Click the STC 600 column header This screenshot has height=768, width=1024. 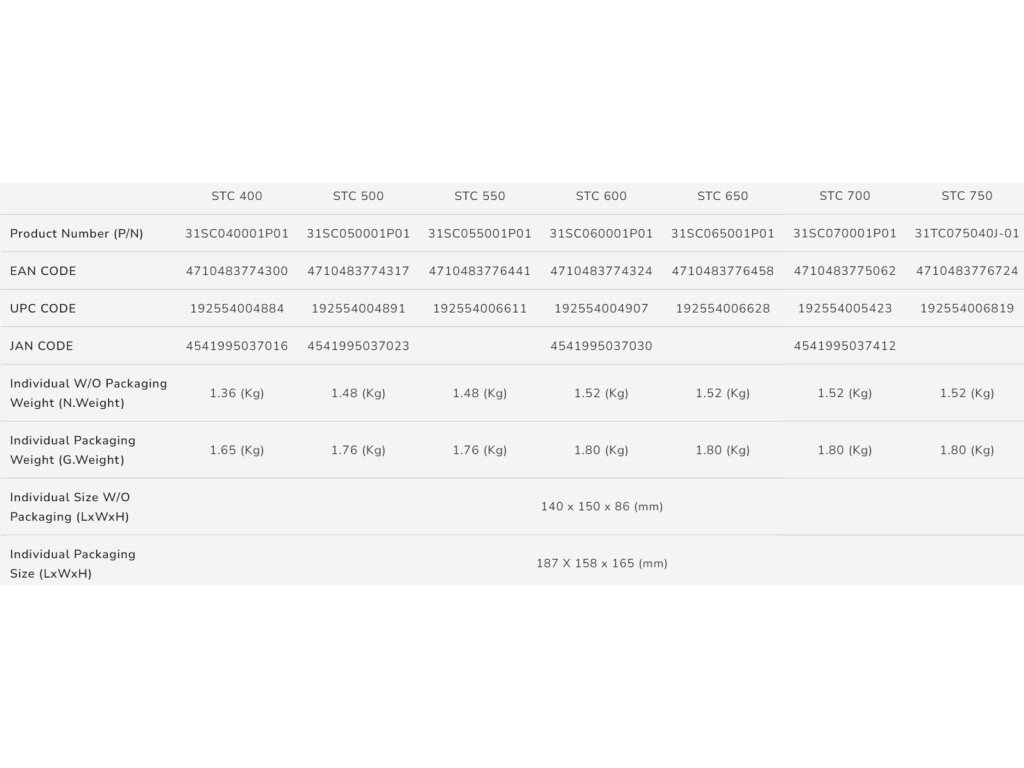601,196
